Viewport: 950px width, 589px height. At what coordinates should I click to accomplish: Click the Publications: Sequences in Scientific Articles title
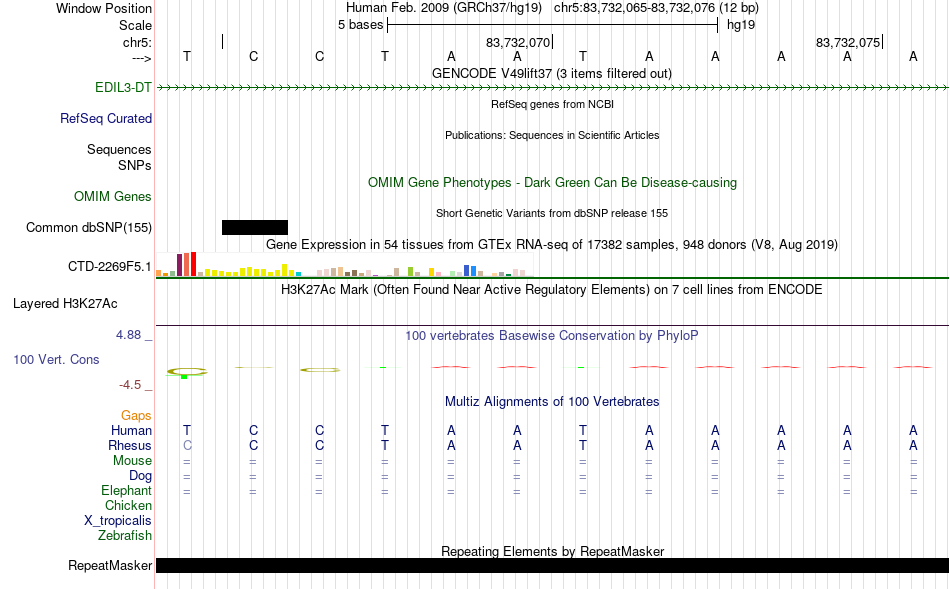[x=552, y=135]
